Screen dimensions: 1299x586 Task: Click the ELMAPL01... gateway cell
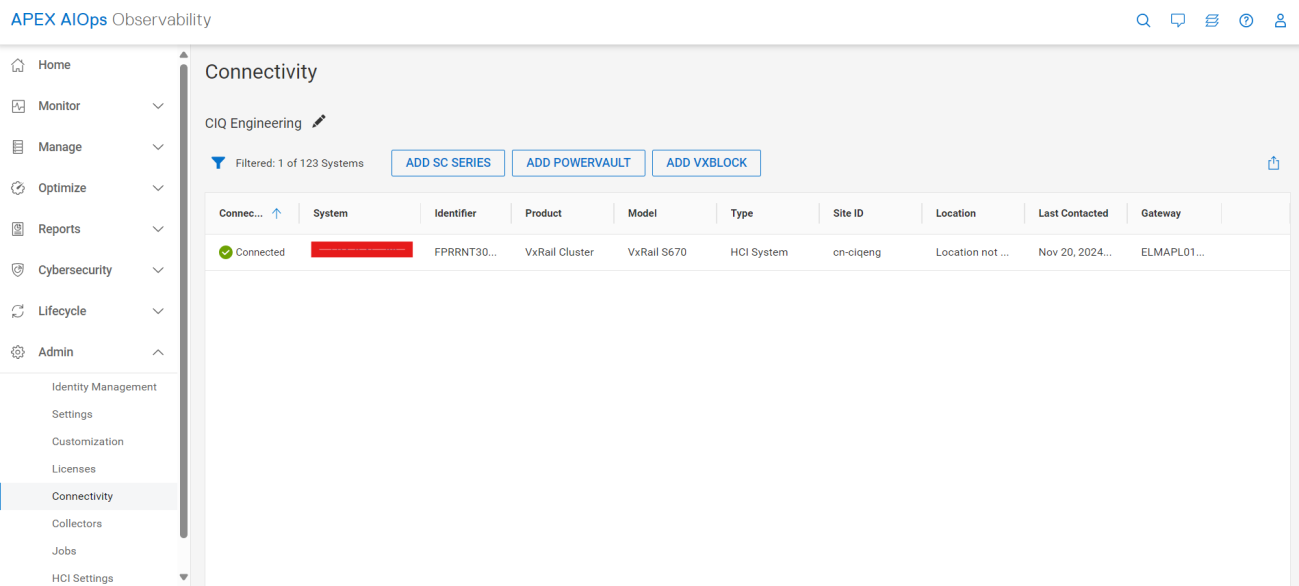coord(1173,252)
